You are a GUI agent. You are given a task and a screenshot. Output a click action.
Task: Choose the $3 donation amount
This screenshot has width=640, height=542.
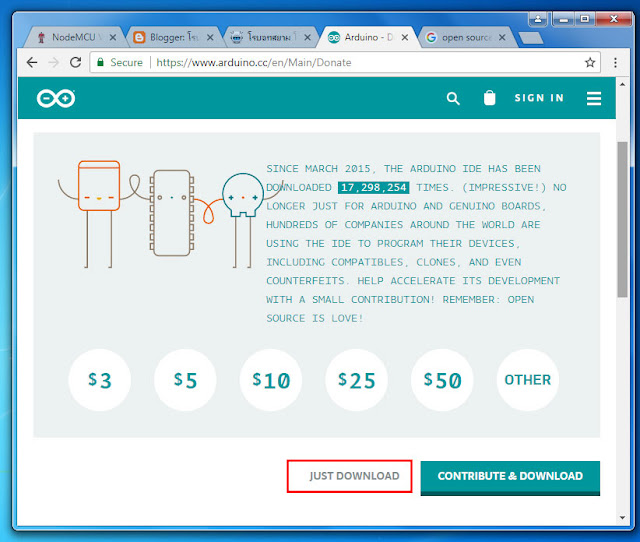pos(100,380)
